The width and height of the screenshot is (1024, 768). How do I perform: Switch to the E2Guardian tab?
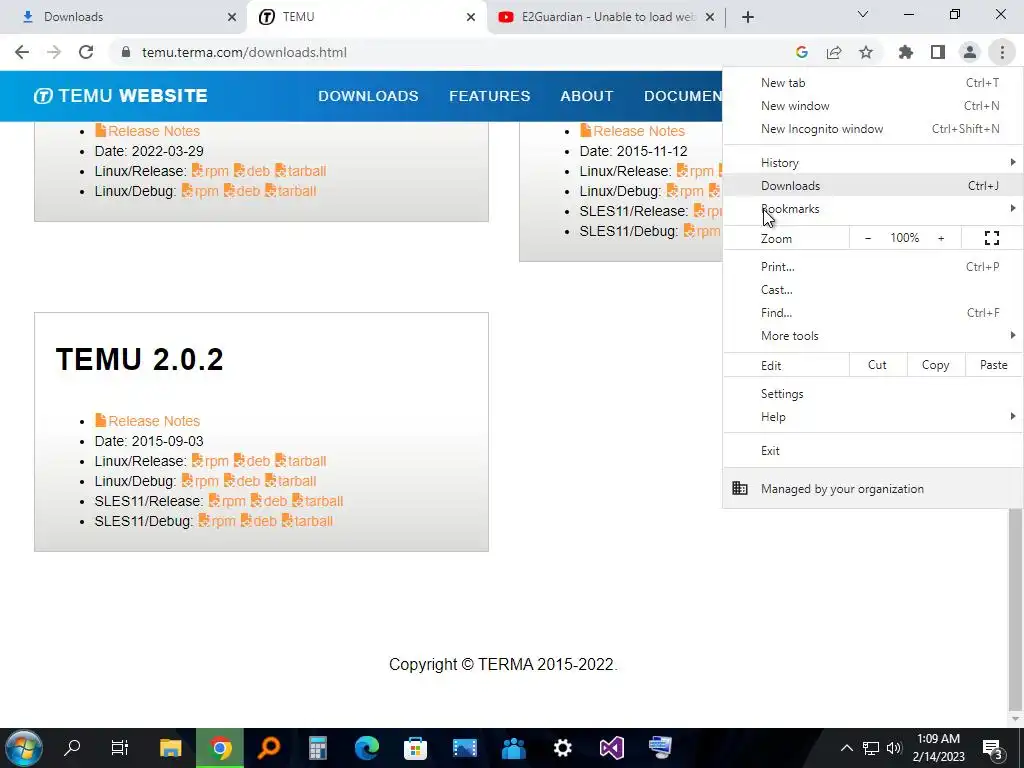point(606,17)
